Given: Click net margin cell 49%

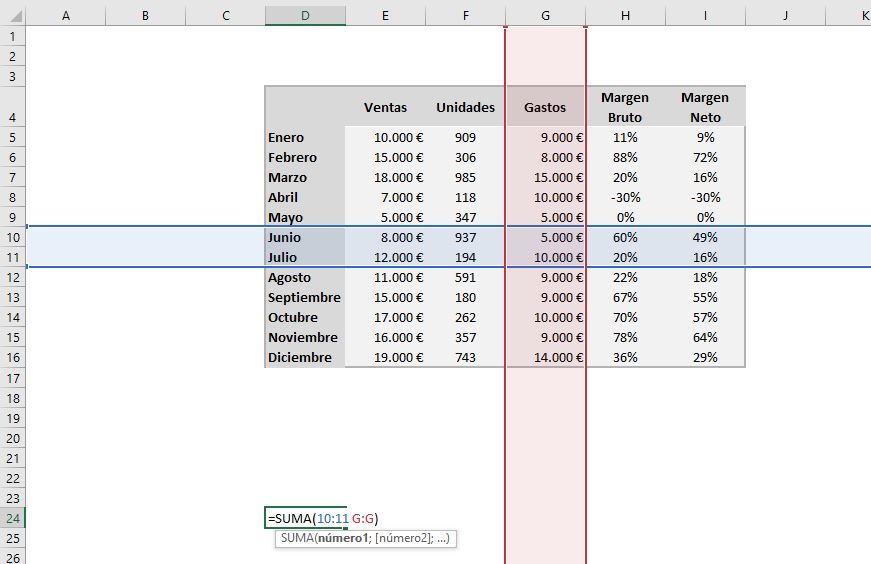Looking at the screenshot, I should pyautogui.click(x=705, y=237).
